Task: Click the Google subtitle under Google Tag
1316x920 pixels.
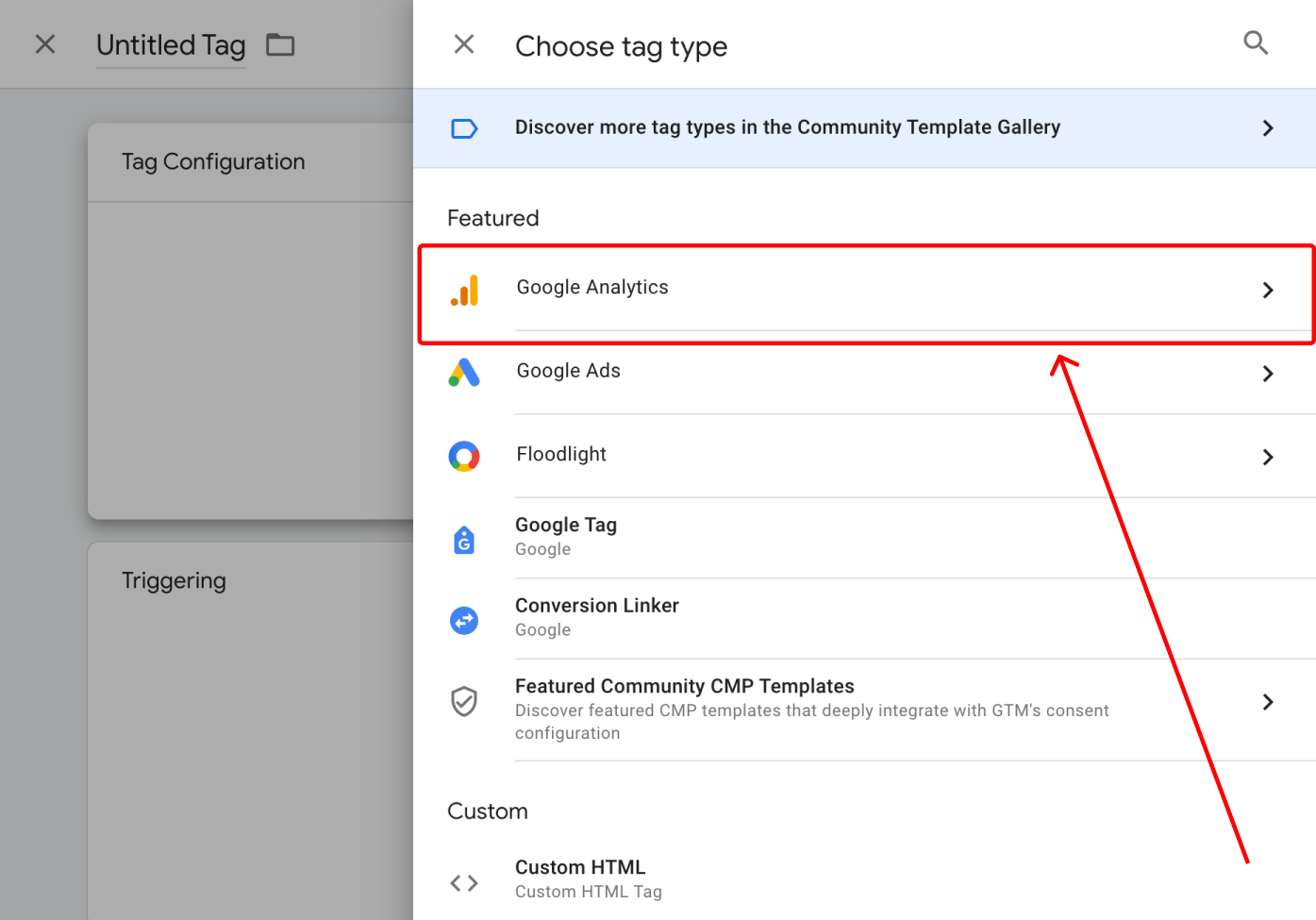Action: point(542,549)
